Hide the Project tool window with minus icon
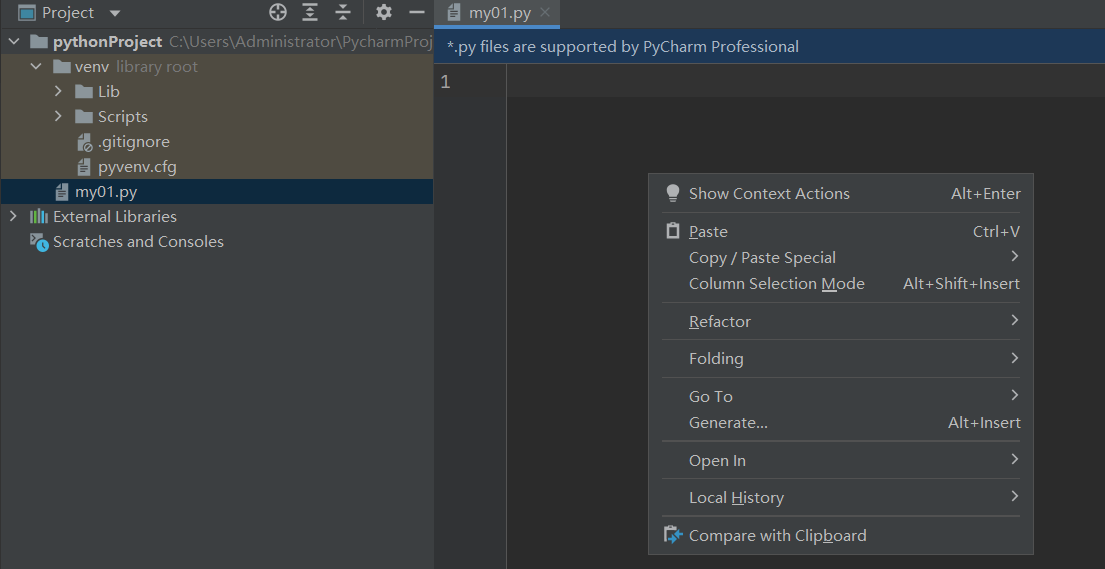Image resolution: width=1105 pixels, height=569 pixels. tap(417, 13)
